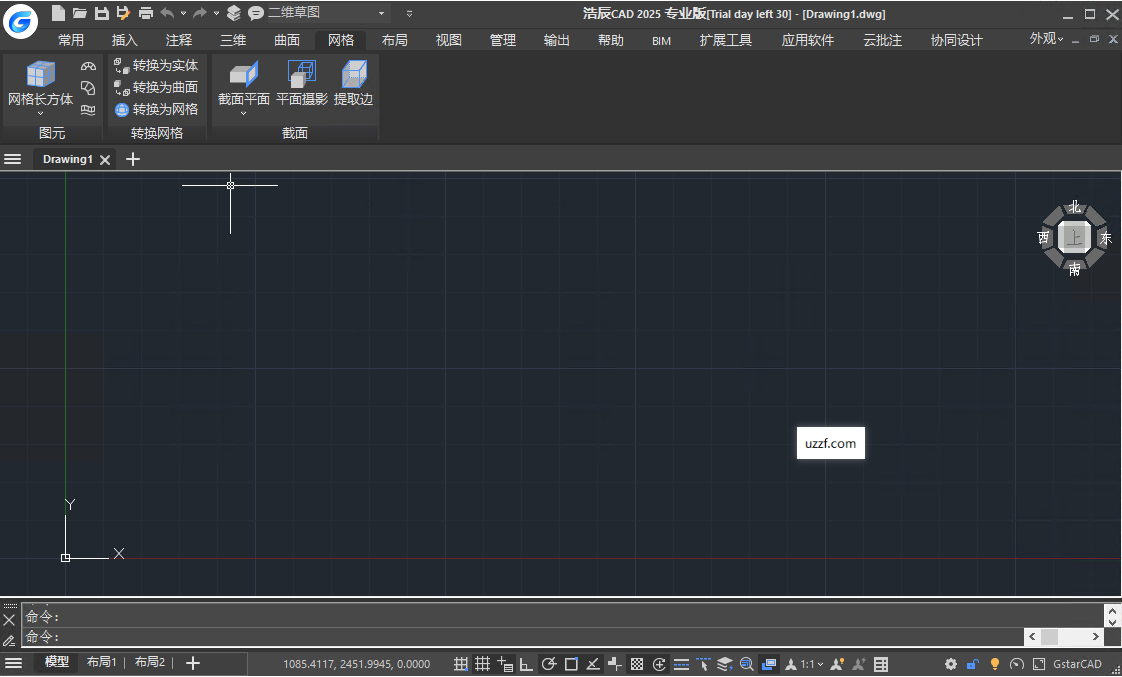Toggle polar tracking in status bar
Image resolution: width=1122 pixels, height=677 pixels.
pyautogui.click(x=549, y=664)
